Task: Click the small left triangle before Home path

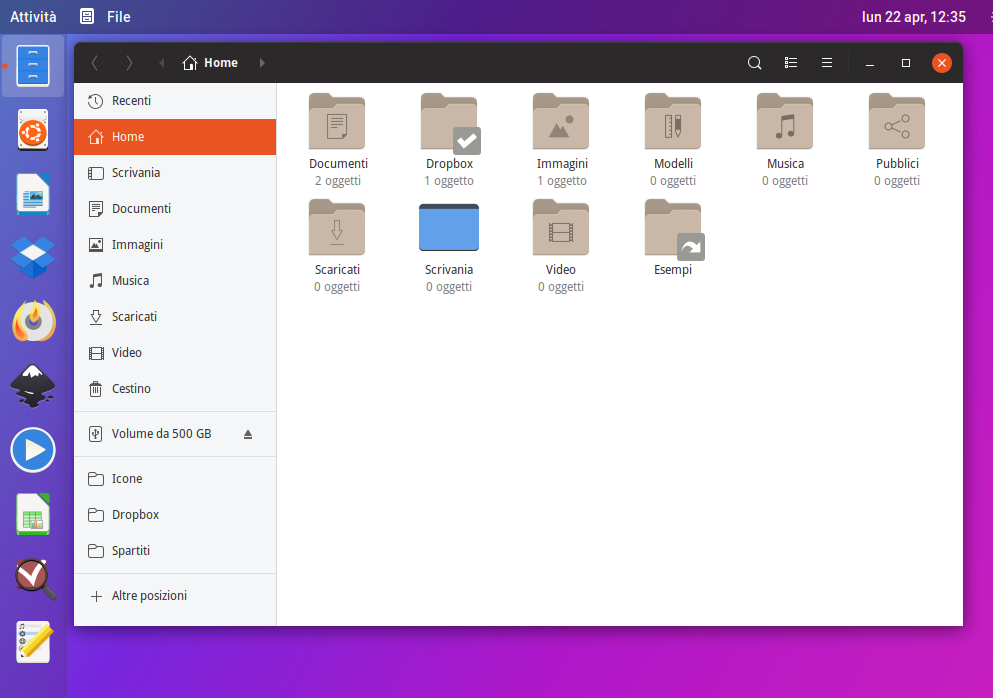Action: click(161, 63)
